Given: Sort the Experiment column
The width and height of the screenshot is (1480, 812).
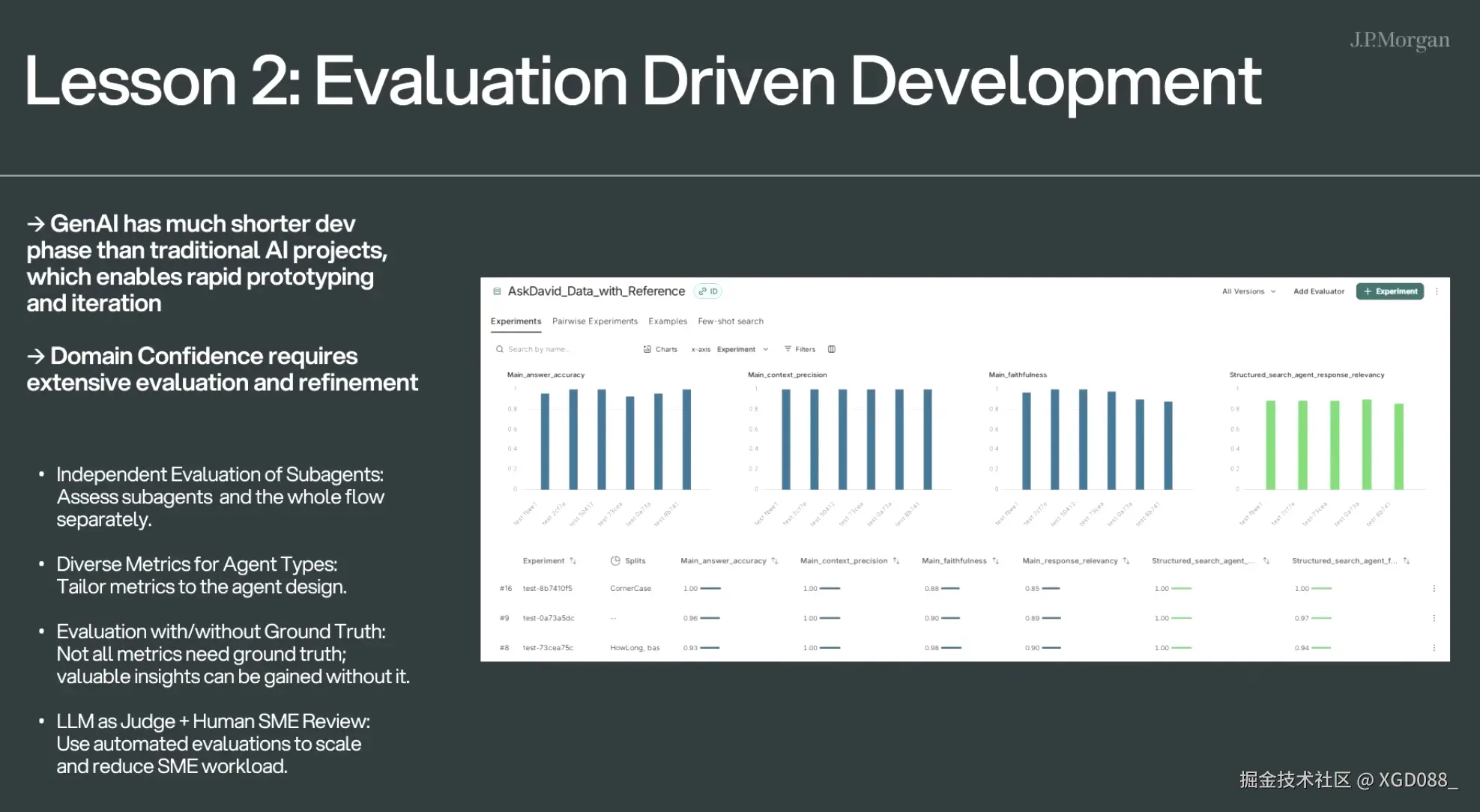Looking at the screenshot, I should 573,561.
